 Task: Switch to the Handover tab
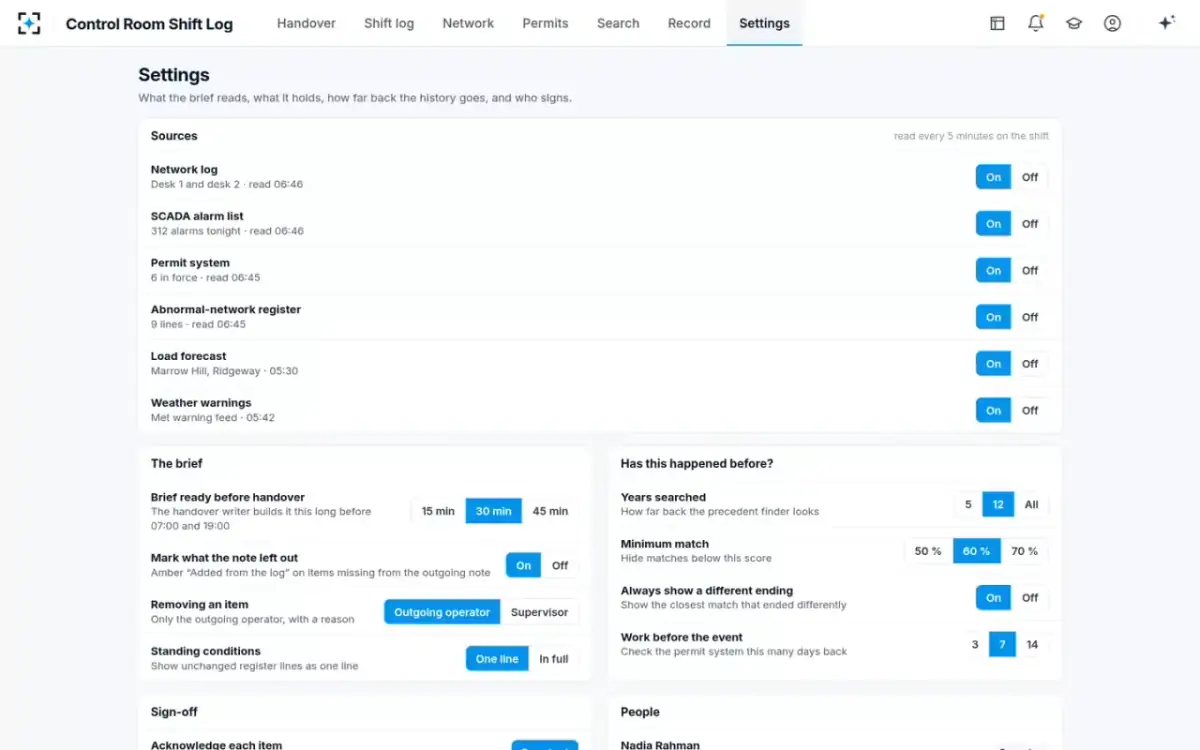coord(306,23)
